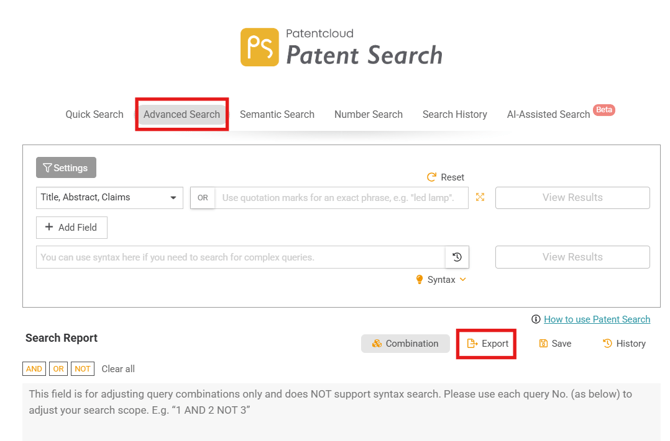
Task: Open Export search report
Action: pos(487,343)
